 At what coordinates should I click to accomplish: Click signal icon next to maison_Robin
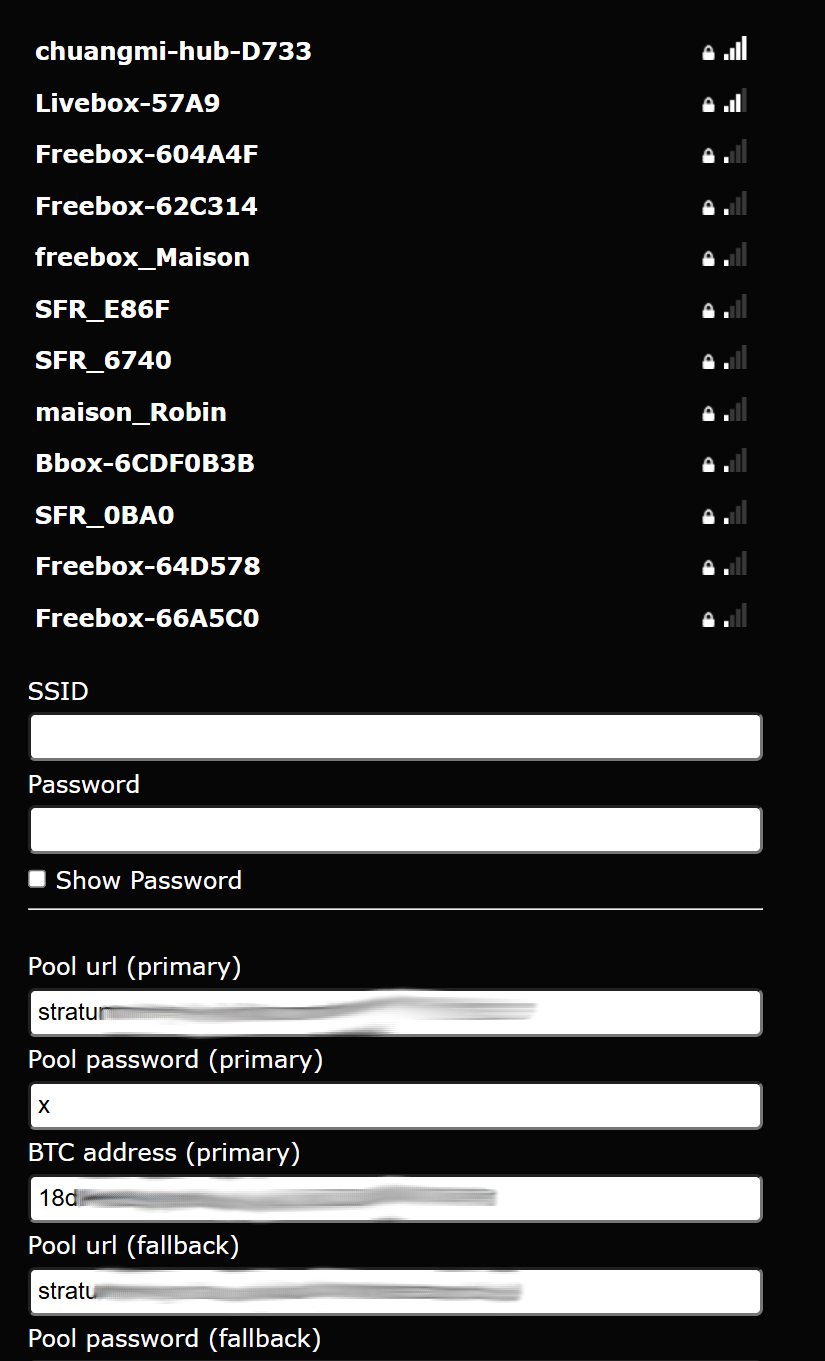tap(736, 410)
